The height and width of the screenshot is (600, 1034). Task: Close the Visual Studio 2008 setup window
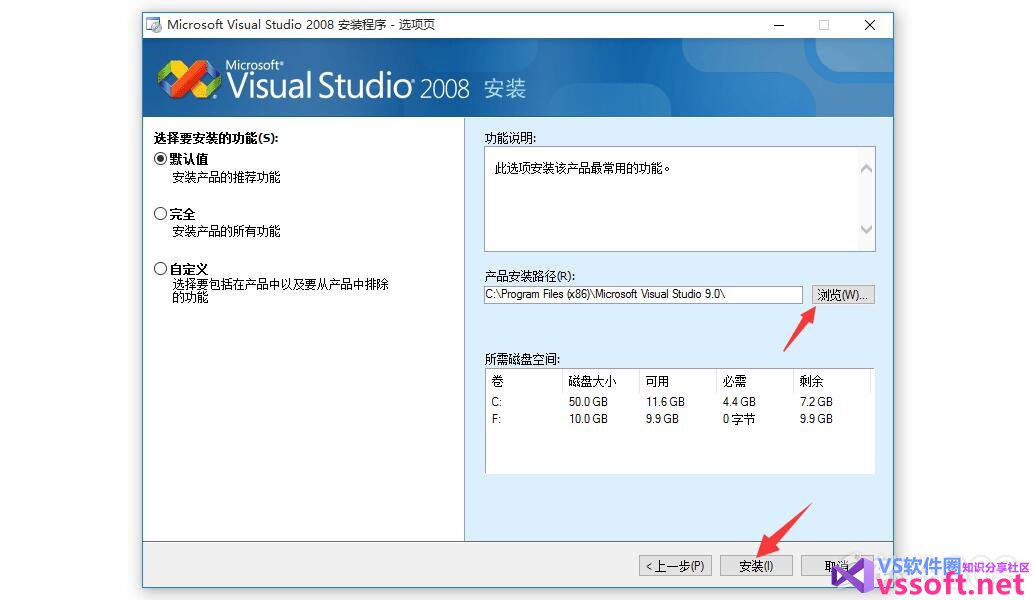click(x=870, y=25)
